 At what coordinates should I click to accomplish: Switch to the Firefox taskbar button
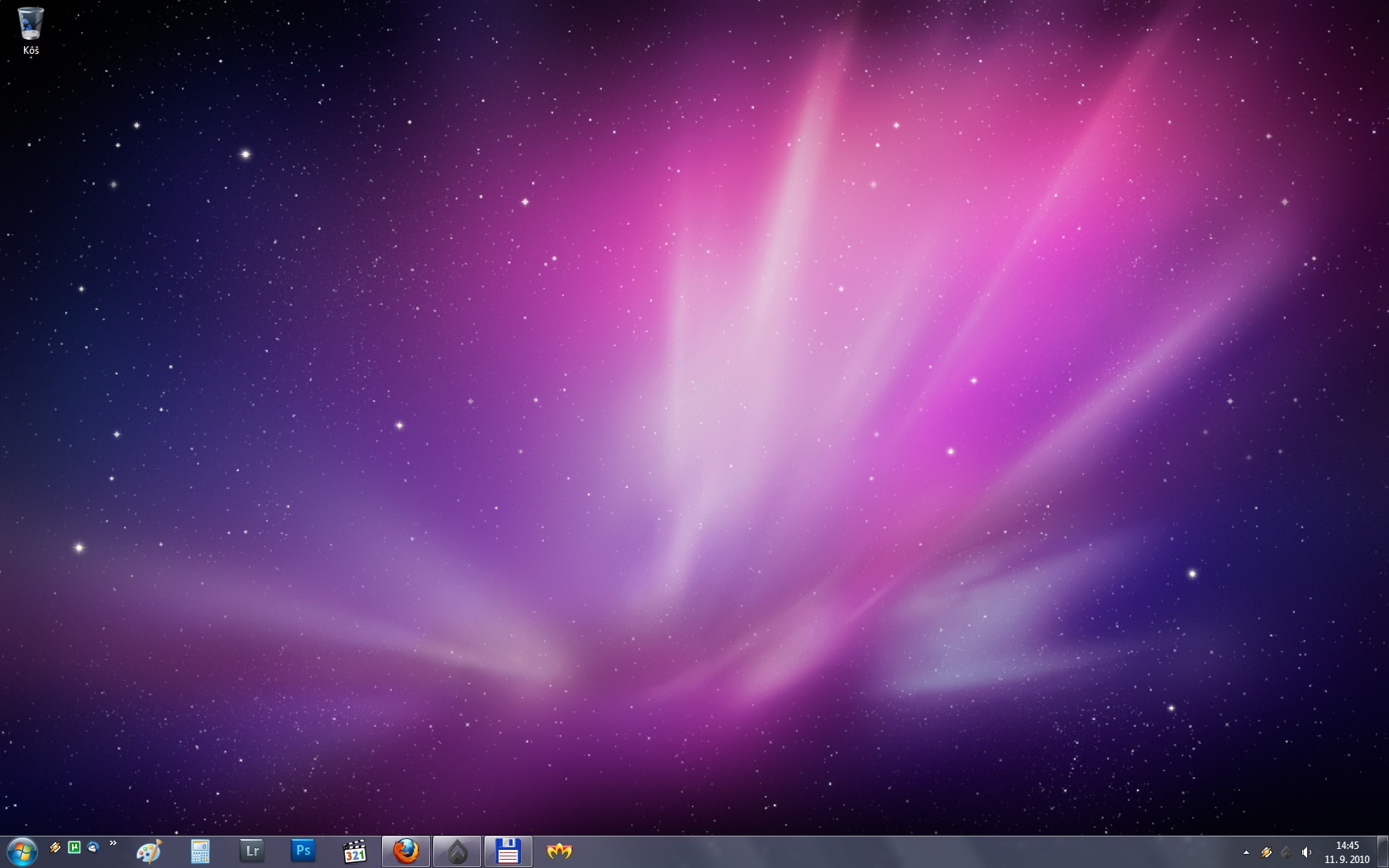pos(406,851)
